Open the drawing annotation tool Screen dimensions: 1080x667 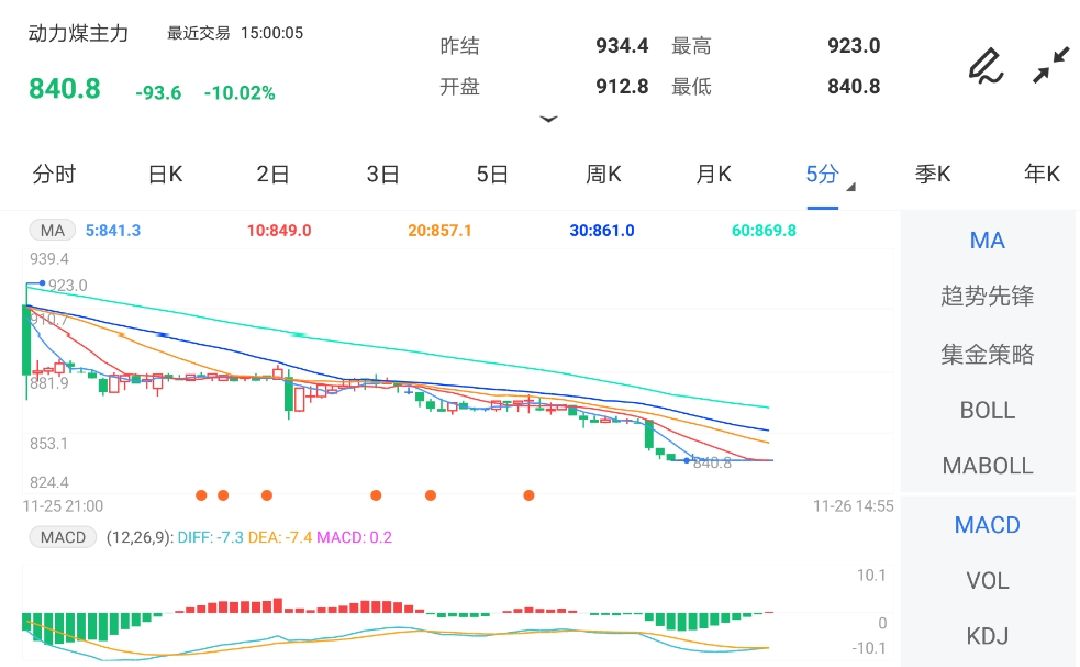pyautogui.click(x=985, y=66)
